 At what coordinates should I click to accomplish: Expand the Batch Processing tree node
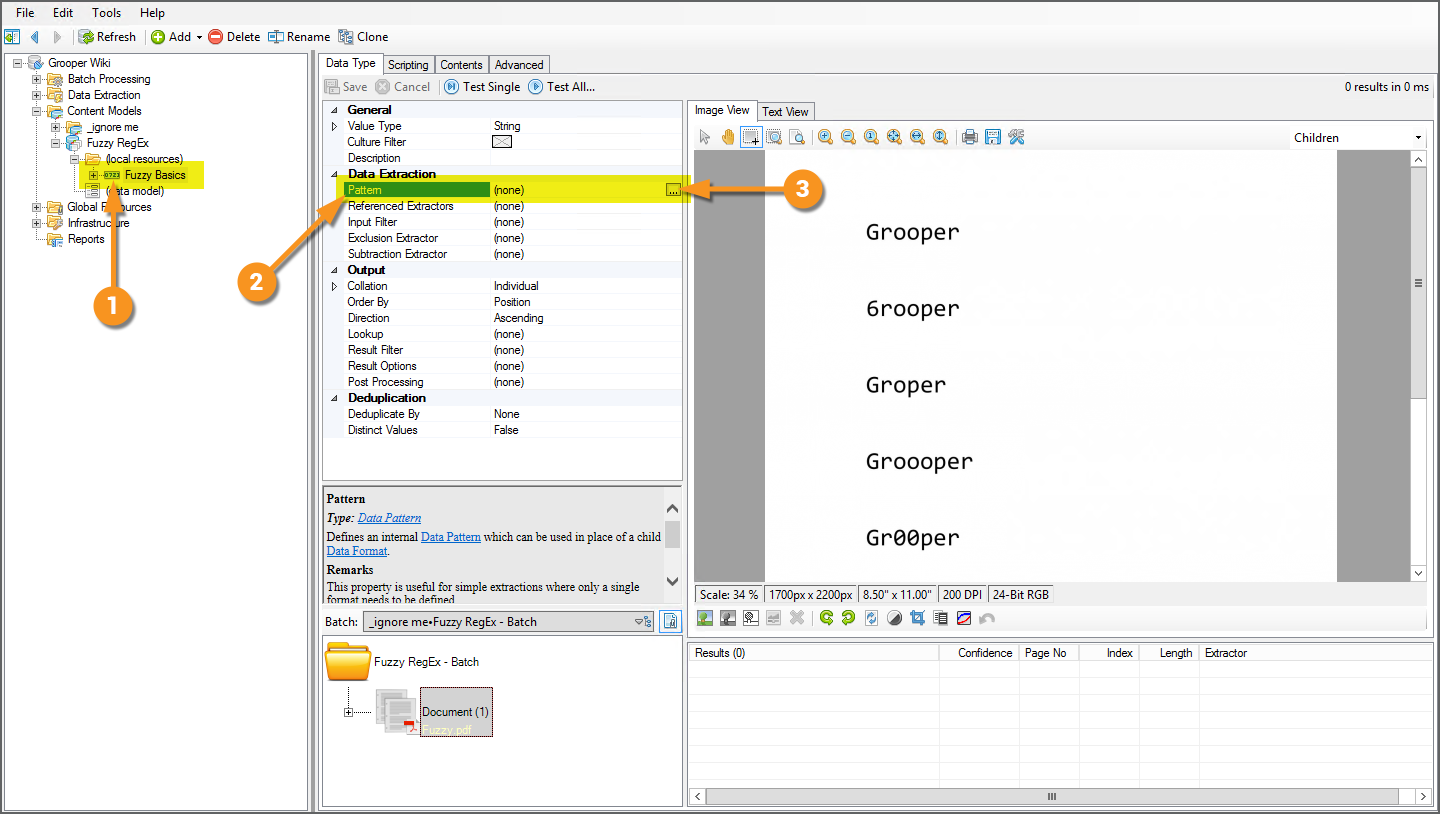click(x=37, y=79)
